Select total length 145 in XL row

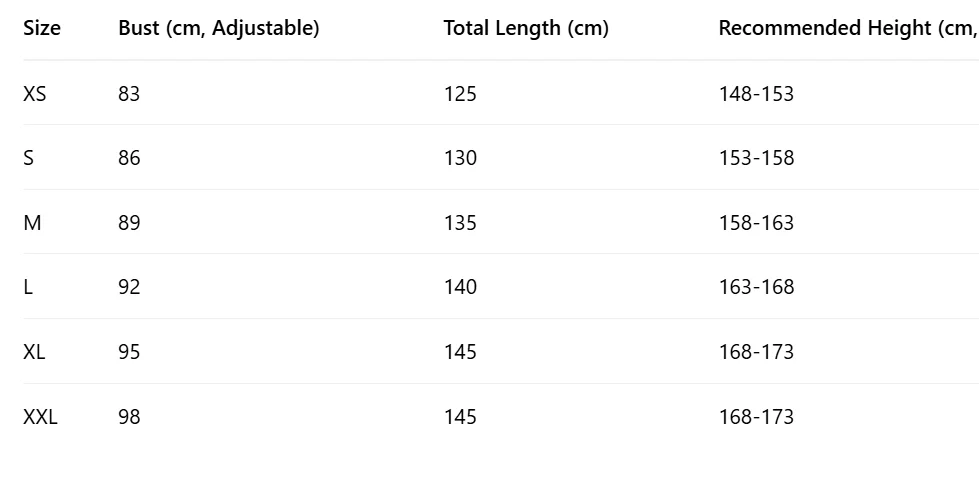pyautogui.click(x=460, y=352)
